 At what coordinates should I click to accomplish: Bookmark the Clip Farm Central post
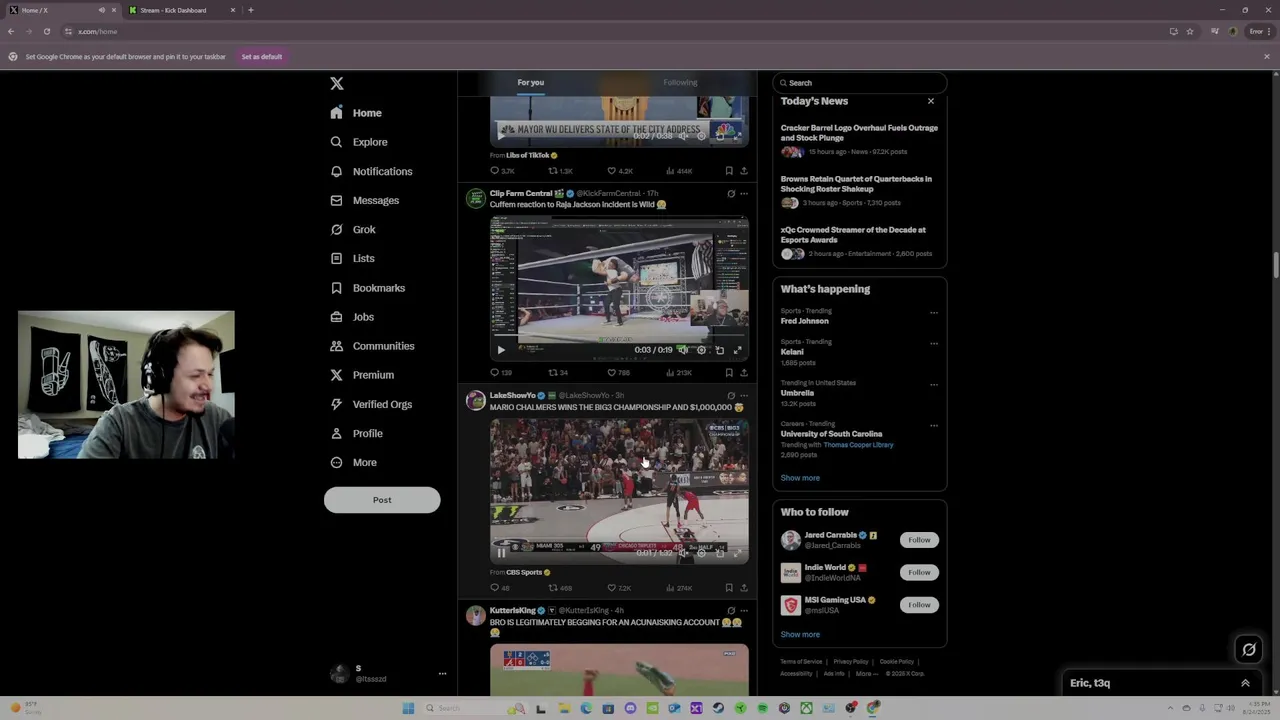729,373
